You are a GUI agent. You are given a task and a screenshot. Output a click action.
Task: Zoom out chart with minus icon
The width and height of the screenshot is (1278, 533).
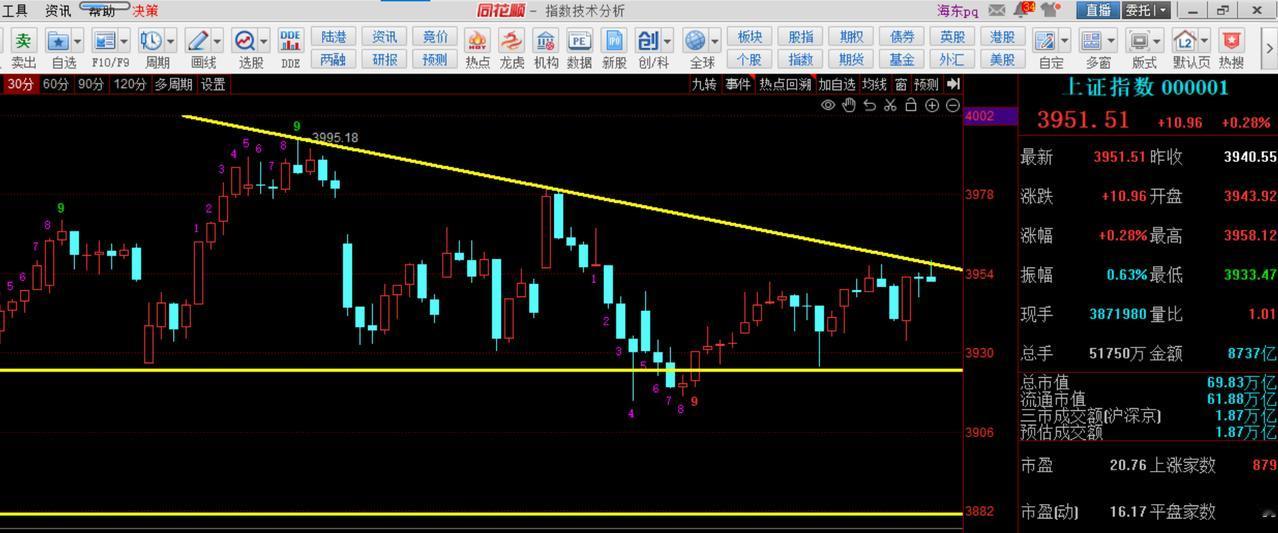[953, 105]
